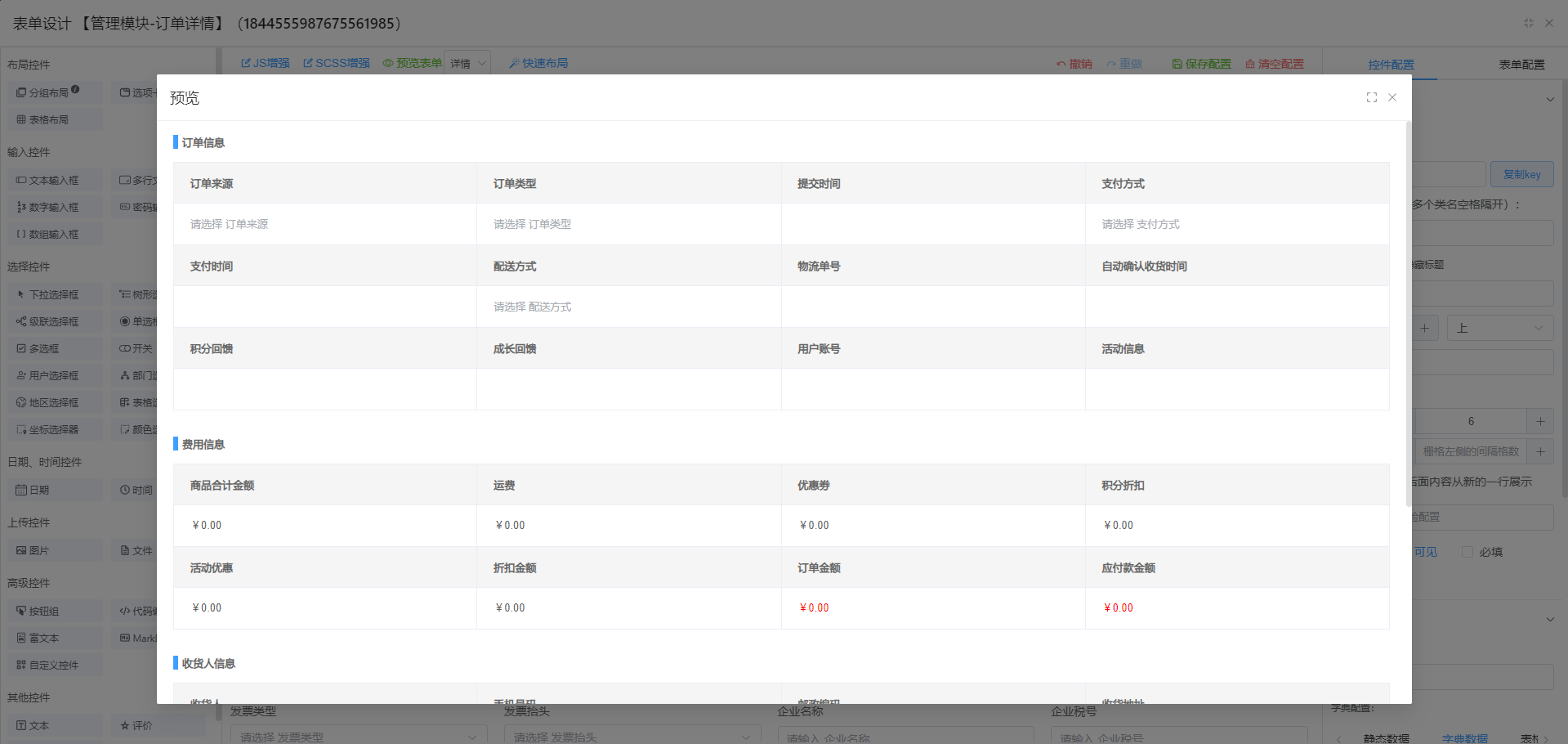Select the 评价 rating control
Image resolution: width=1568 pixels, height=744 pixels.
pos(137,725)
